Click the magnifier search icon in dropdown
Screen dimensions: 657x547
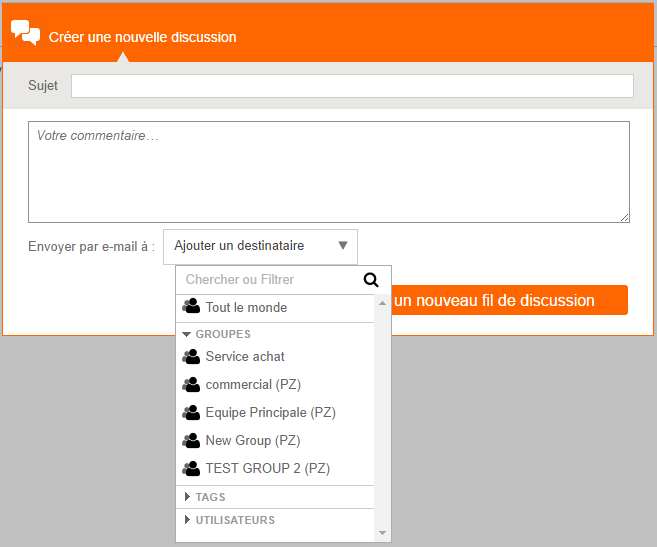(371, 280)
